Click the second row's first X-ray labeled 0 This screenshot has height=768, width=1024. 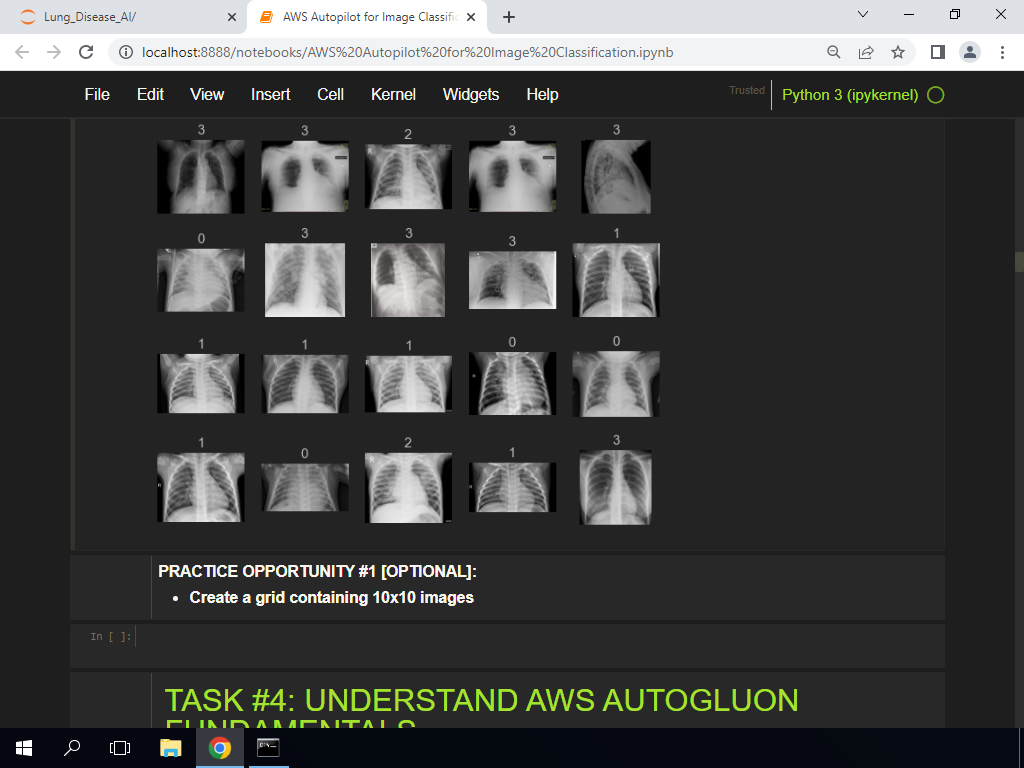point(200,280)
